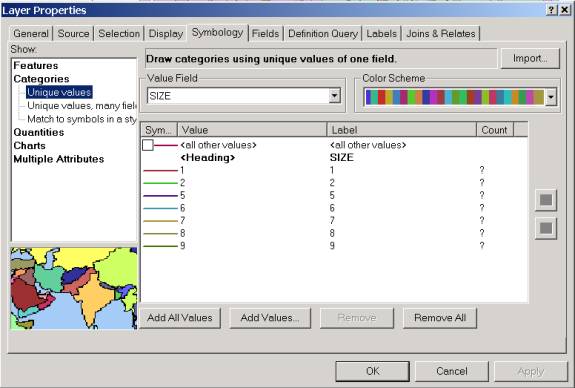575x388 pixels.
Task: Click the SIZE heading label
Action: pos(341,158)
